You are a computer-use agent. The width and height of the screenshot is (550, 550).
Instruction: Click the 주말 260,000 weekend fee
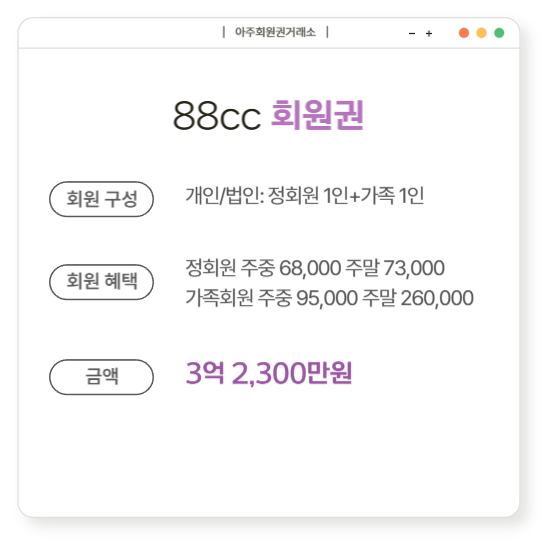point(418,298)
